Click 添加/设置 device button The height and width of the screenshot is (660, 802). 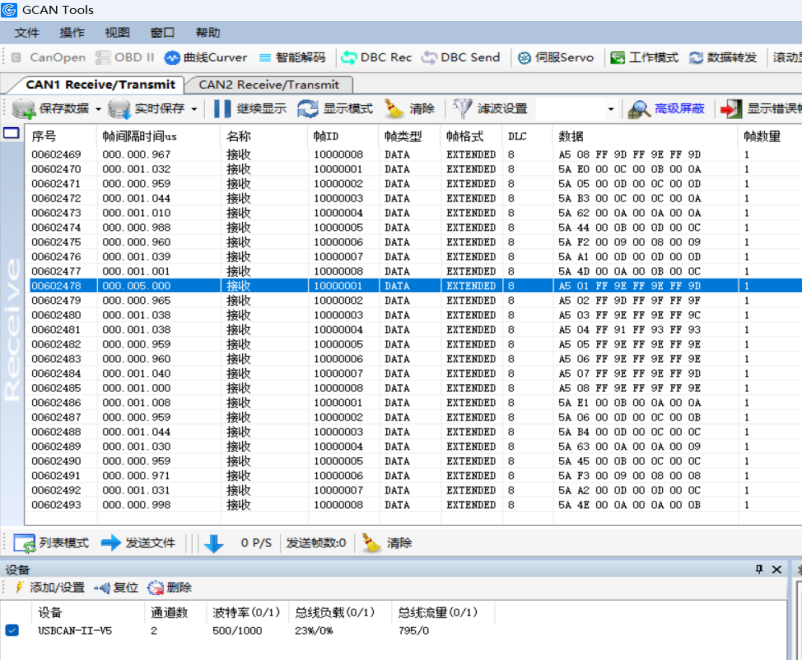(49, 588)
